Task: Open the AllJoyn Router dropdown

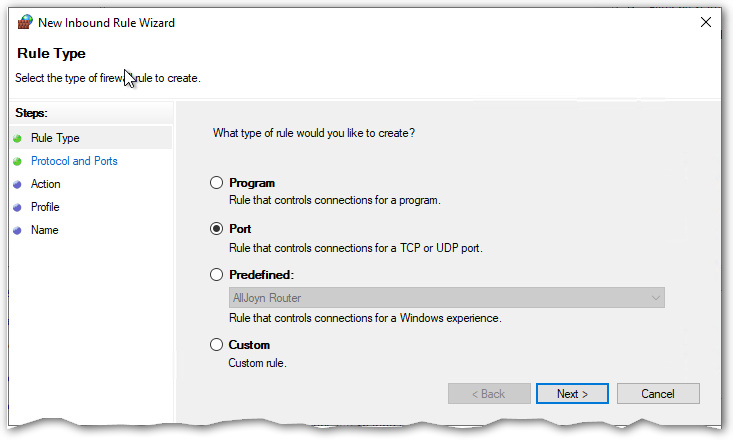Action: click(446, 297)
